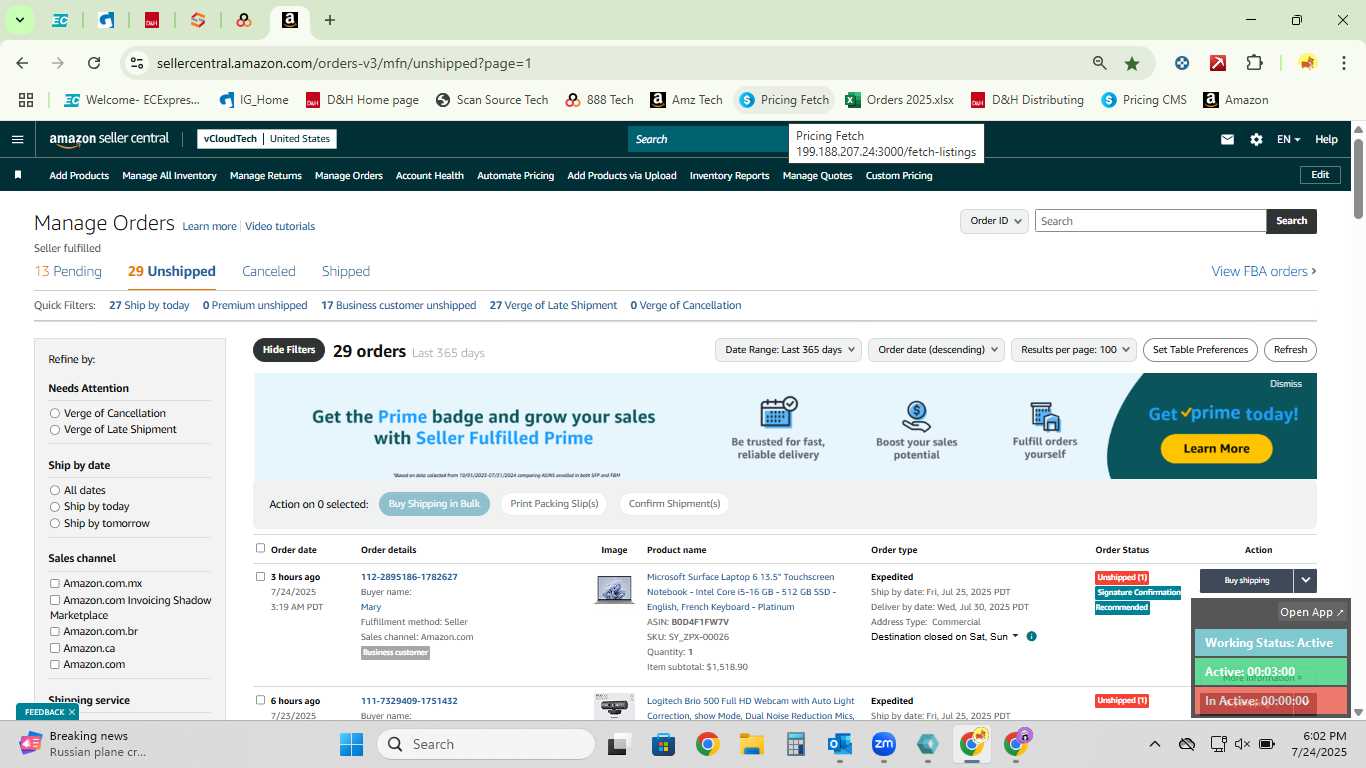Viewport: 1366px width, 768px height.
Task: Click the Refresh orders button
Action: pos(1290,350)
